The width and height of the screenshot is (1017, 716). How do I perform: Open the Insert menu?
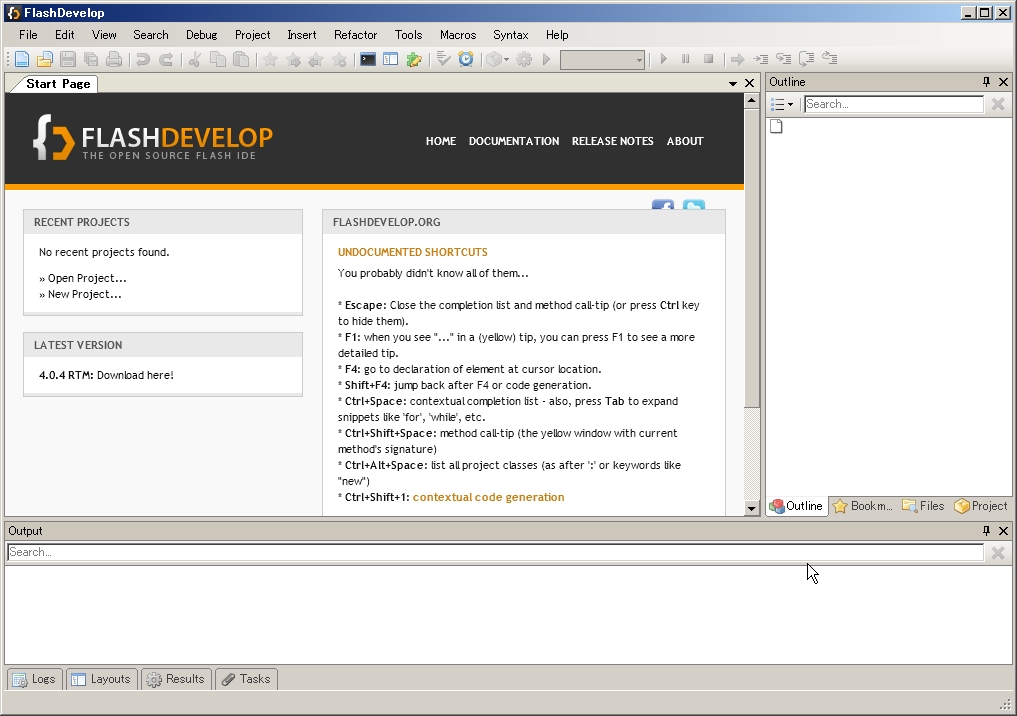tap(302, 35)
